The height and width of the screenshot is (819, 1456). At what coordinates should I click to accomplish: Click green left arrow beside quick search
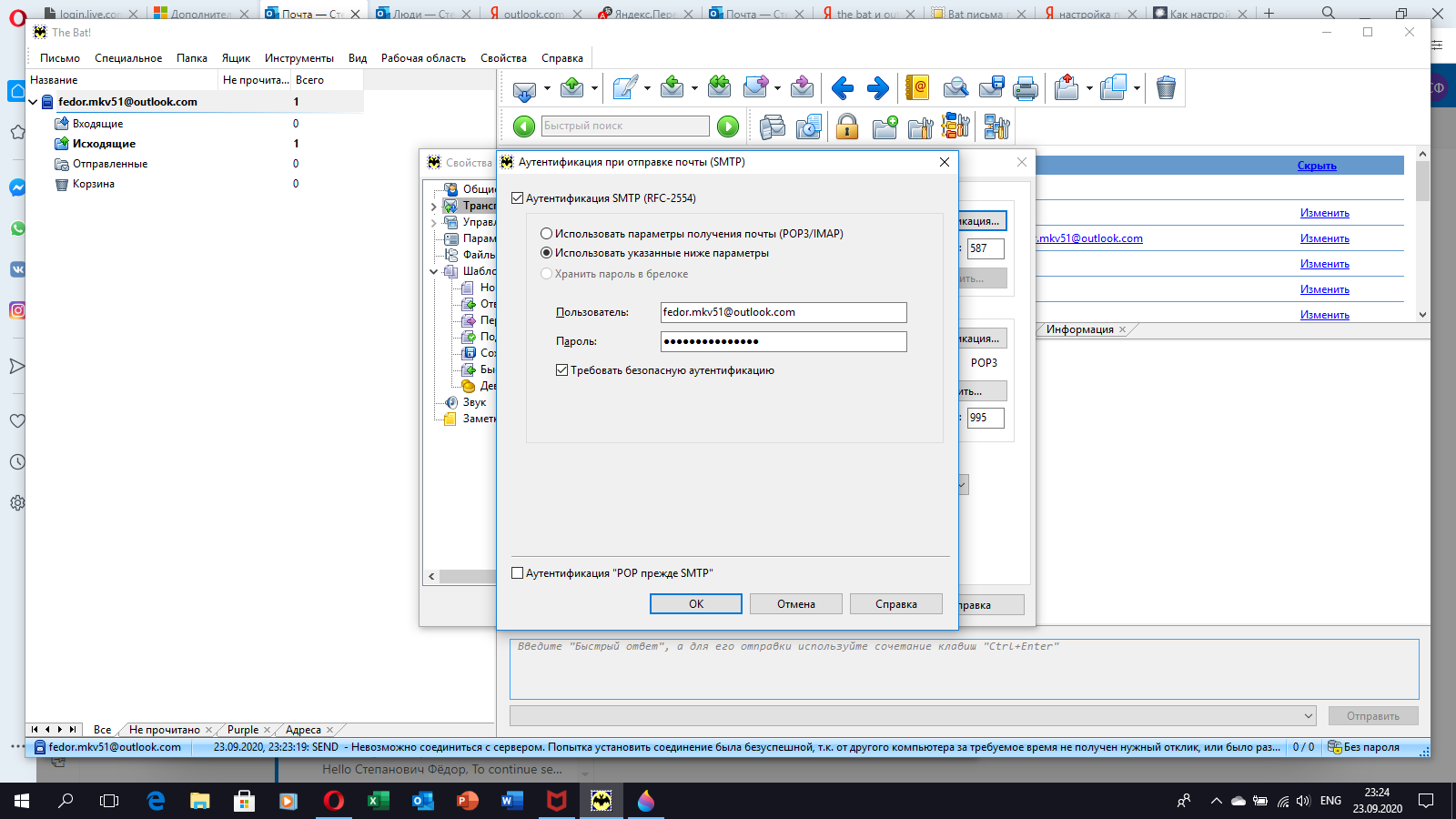point(524,126)
